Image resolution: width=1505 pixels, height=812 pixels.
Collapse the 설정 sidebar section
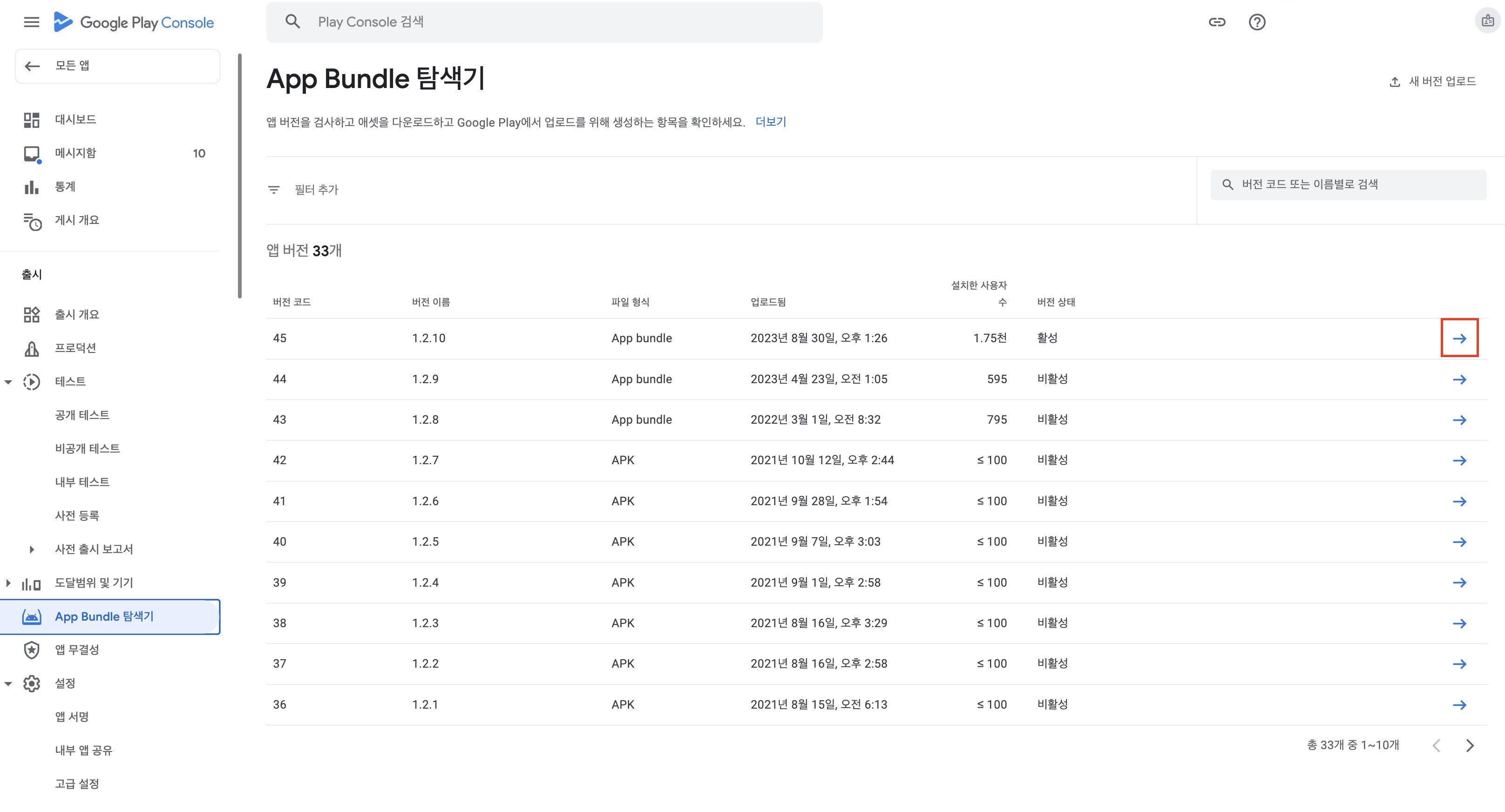coord(8,683)
